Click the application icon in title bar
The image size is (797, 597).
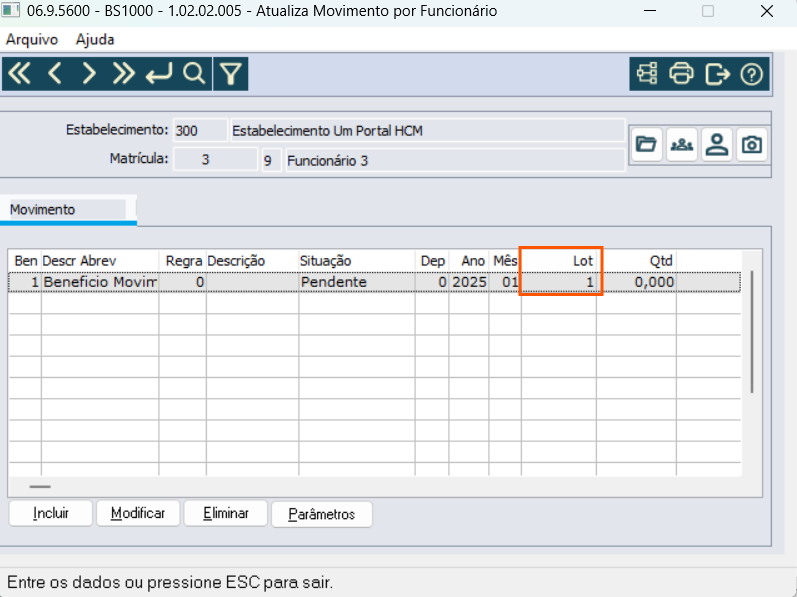click(11, 10)
